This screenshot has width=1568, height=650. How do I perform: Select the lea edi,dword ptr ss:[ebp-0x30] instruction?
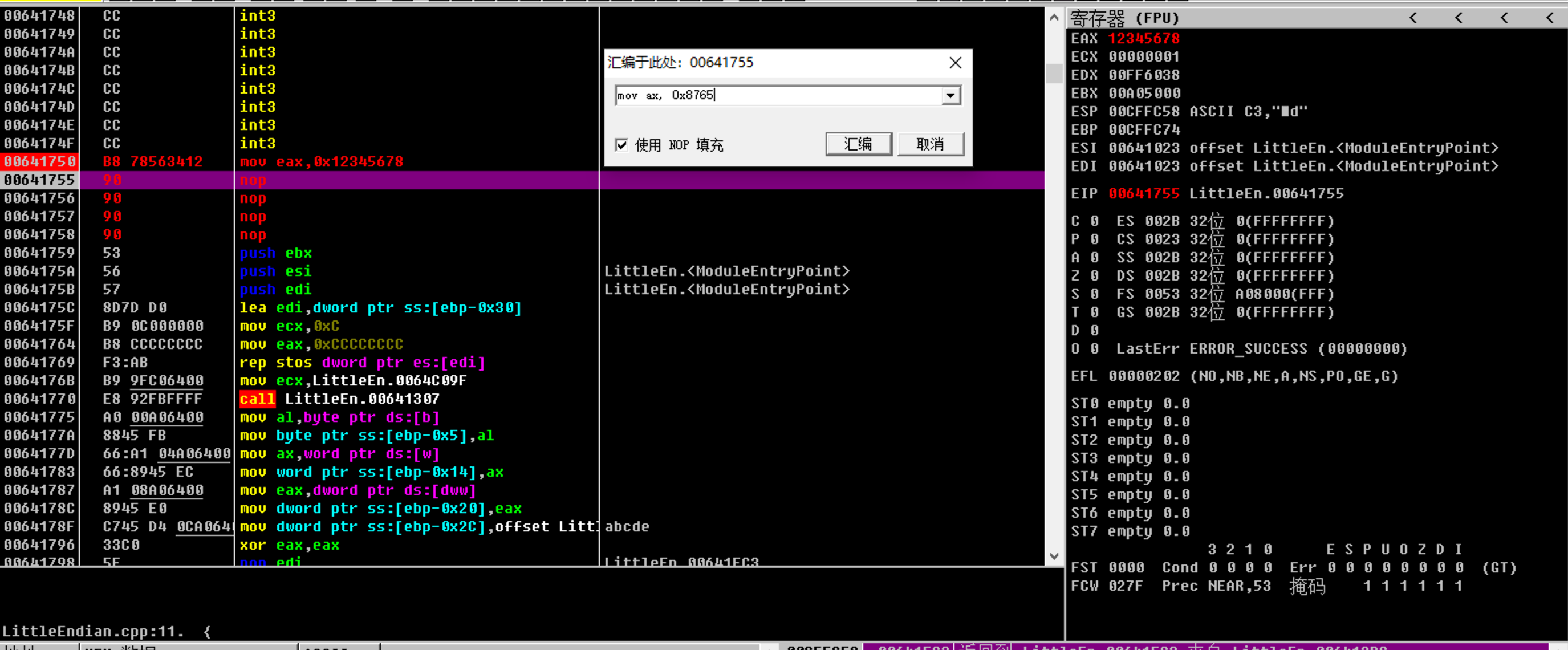[x=380, y=308]
